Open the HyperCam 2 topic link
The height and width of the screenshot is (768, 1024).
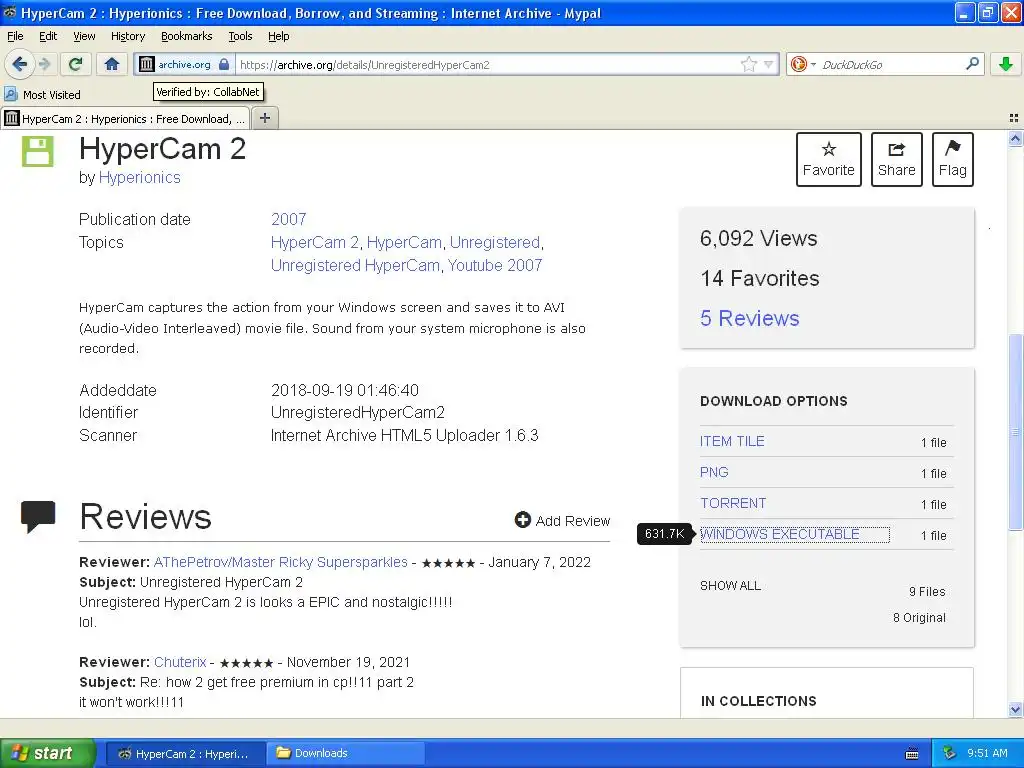[x=315, y=242]
